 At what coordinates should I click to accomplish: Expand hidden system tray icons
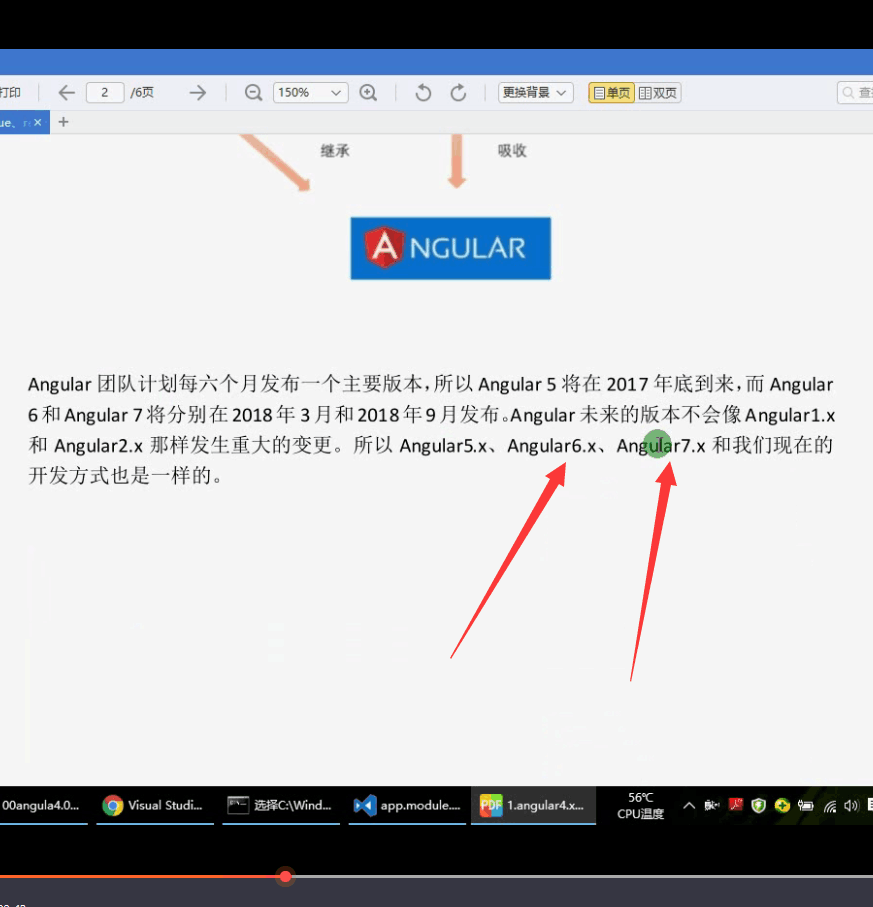pos(688,805)
